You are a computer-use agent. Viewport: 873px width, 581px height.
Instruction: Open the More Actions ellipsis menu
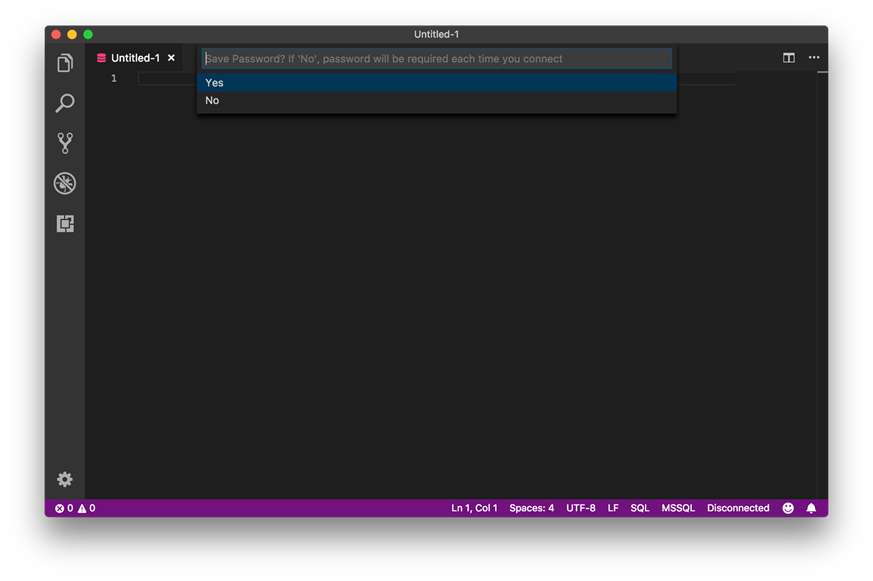click(x=814, y=58)
